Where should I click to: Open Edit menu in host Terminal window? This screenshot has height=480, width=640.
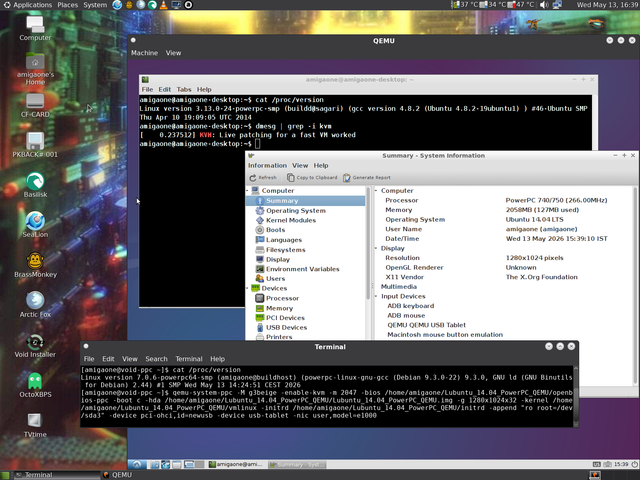pos(108,359)
